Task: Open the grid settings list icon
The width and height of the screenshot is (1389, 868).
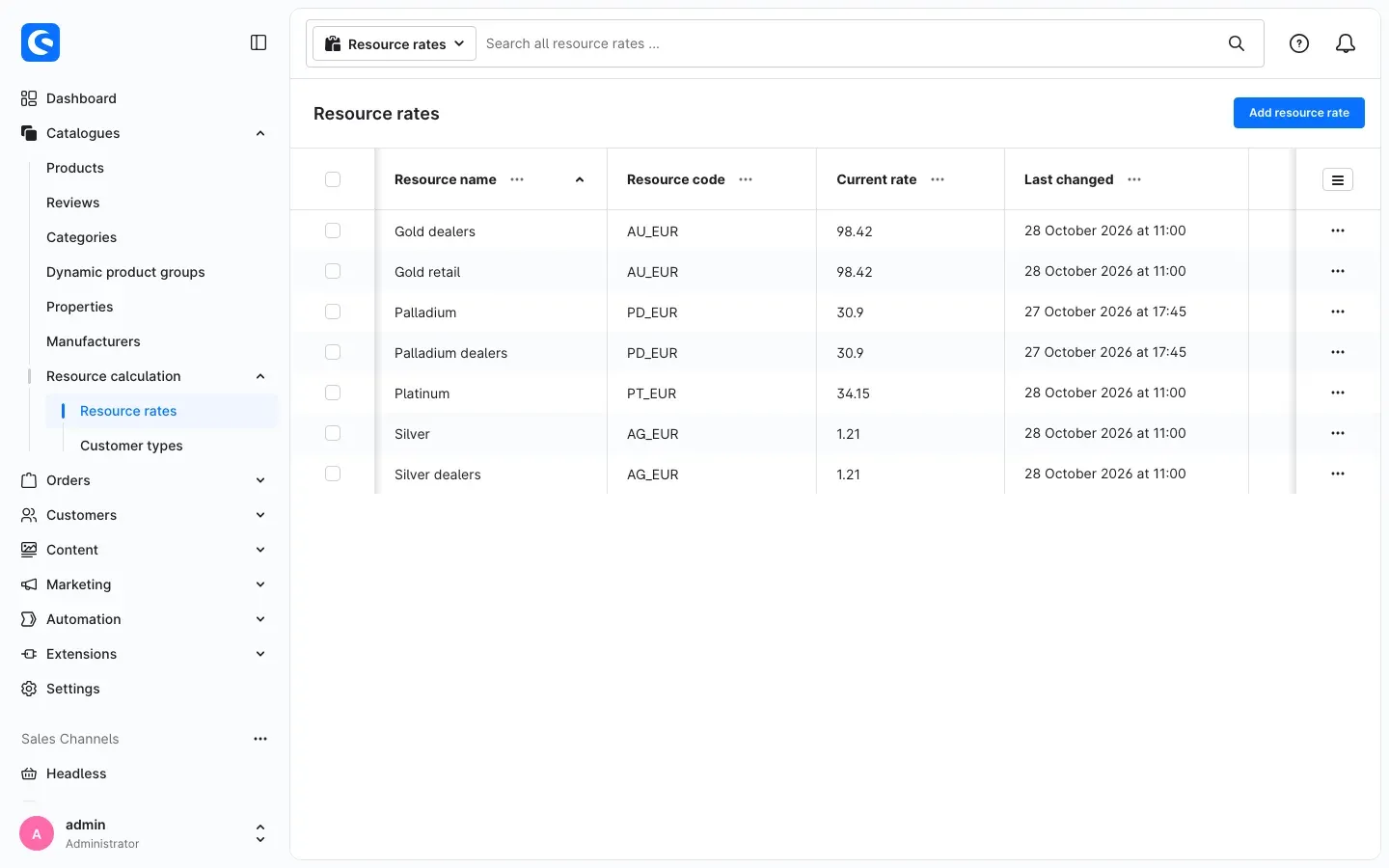Action: tap(1338, 179)
